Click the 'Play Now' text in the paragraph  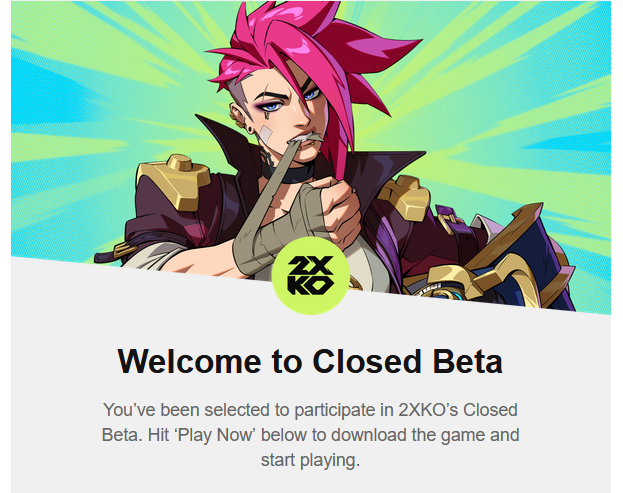coord(215,435)
